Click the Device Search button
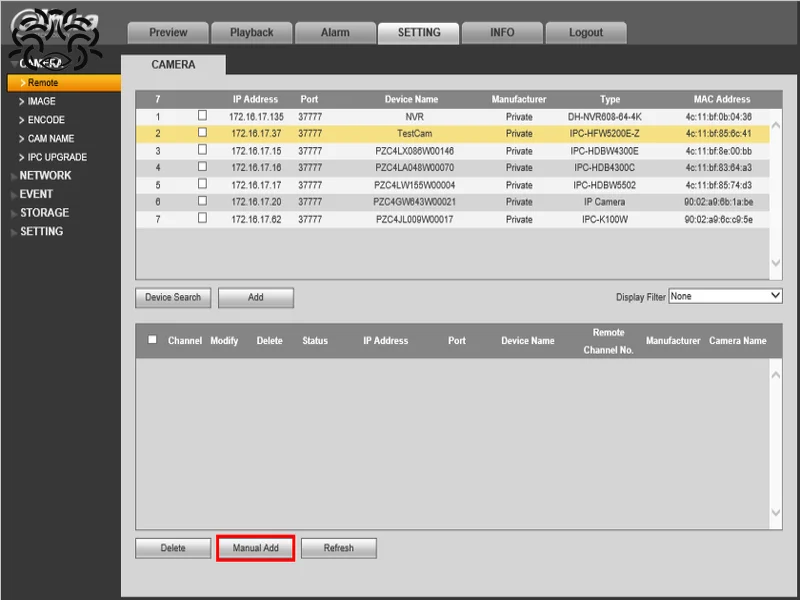The width and height of the screenshot is (800, 600). [x=171, y=297]
